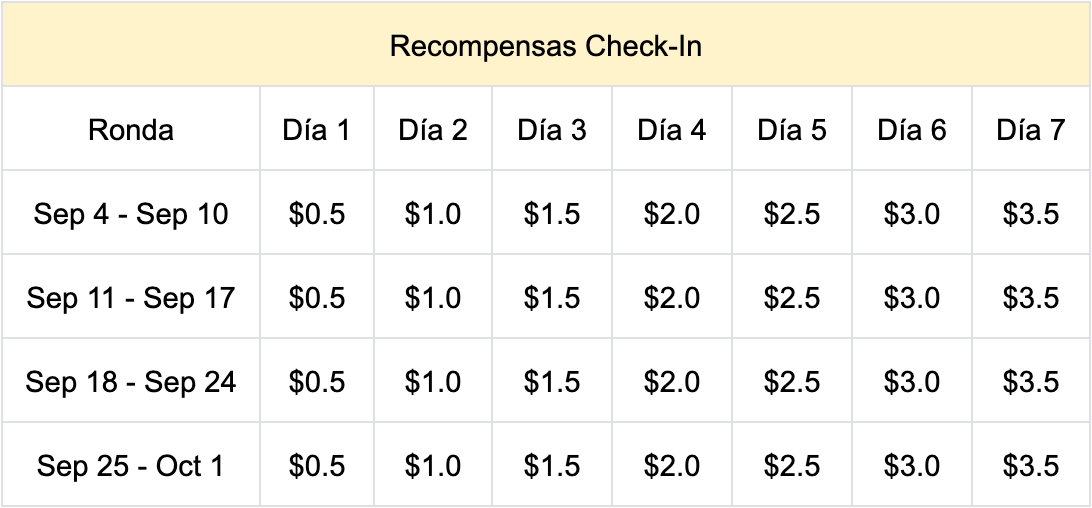Click the Sep 11 - Sep 17 row label
The width and height of the screenshot is (1092, 508).
pos(131,298)
